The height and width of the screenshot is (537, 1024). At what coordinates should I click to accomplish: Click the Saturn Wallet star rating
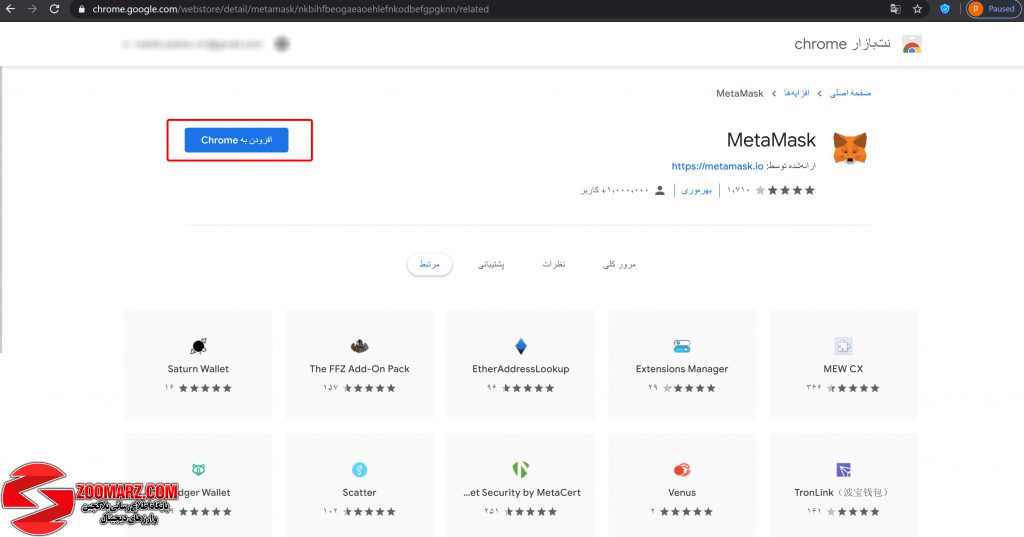pos(205,387)
